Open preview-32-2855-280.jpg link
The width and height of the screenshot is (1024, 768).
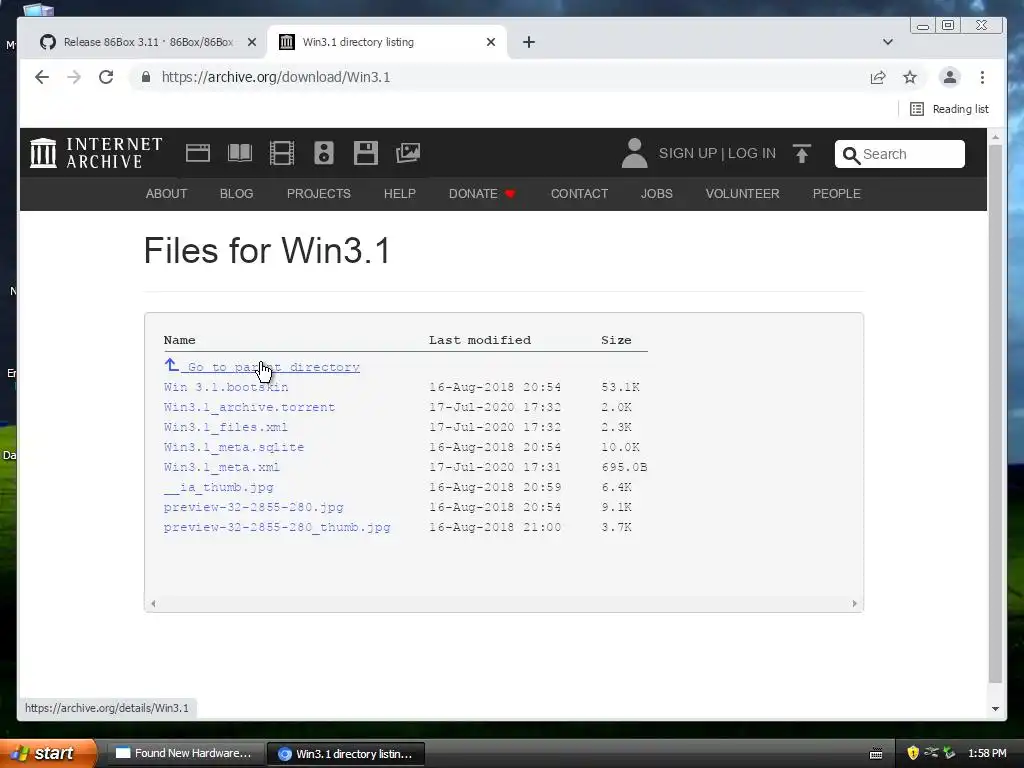pyautogui.click(x=253, y=507)
